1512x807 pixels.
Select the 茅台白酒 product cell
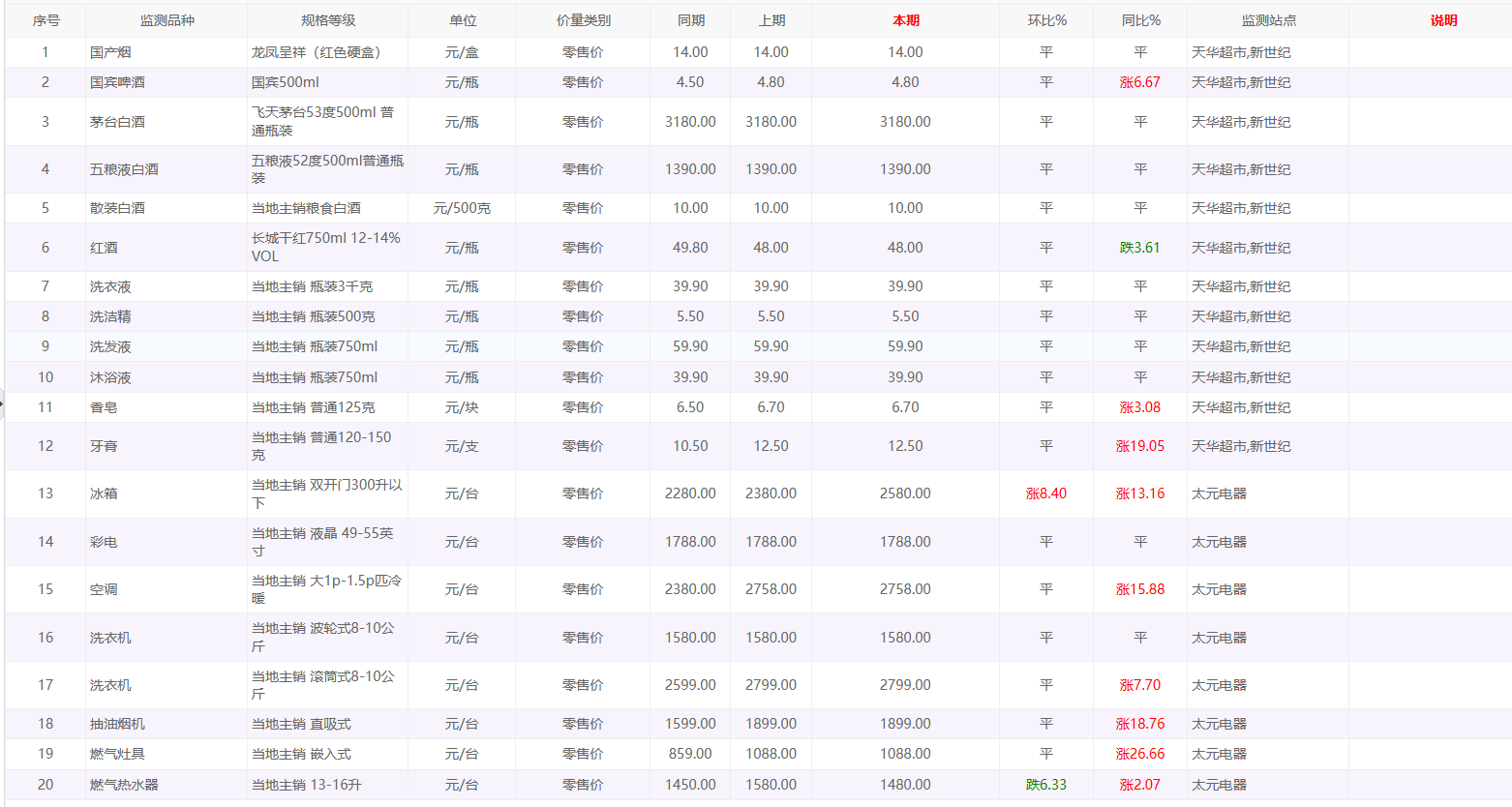166,122
